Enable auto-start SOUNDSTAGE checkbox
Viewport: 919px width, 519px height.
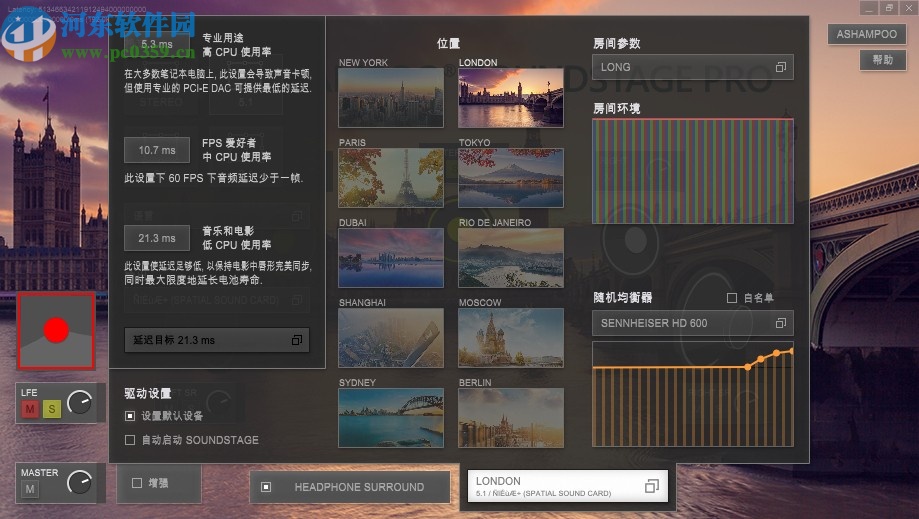(x=130, y=440)
